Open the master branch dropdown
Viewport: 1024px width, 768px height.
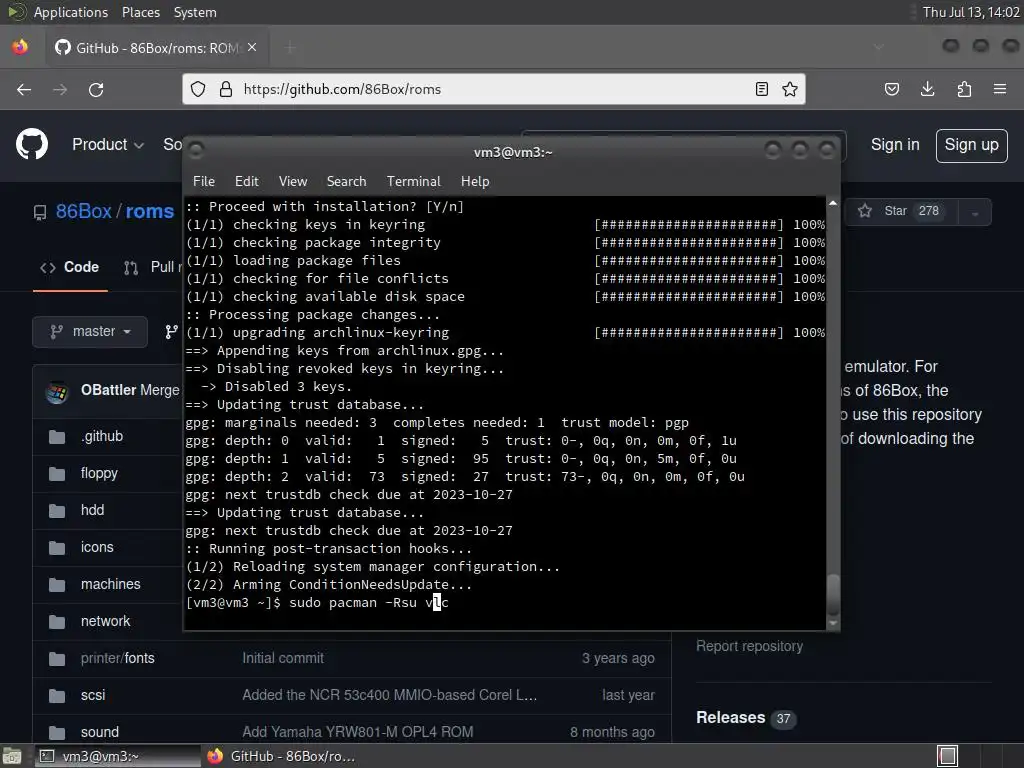tap(89, 332)
